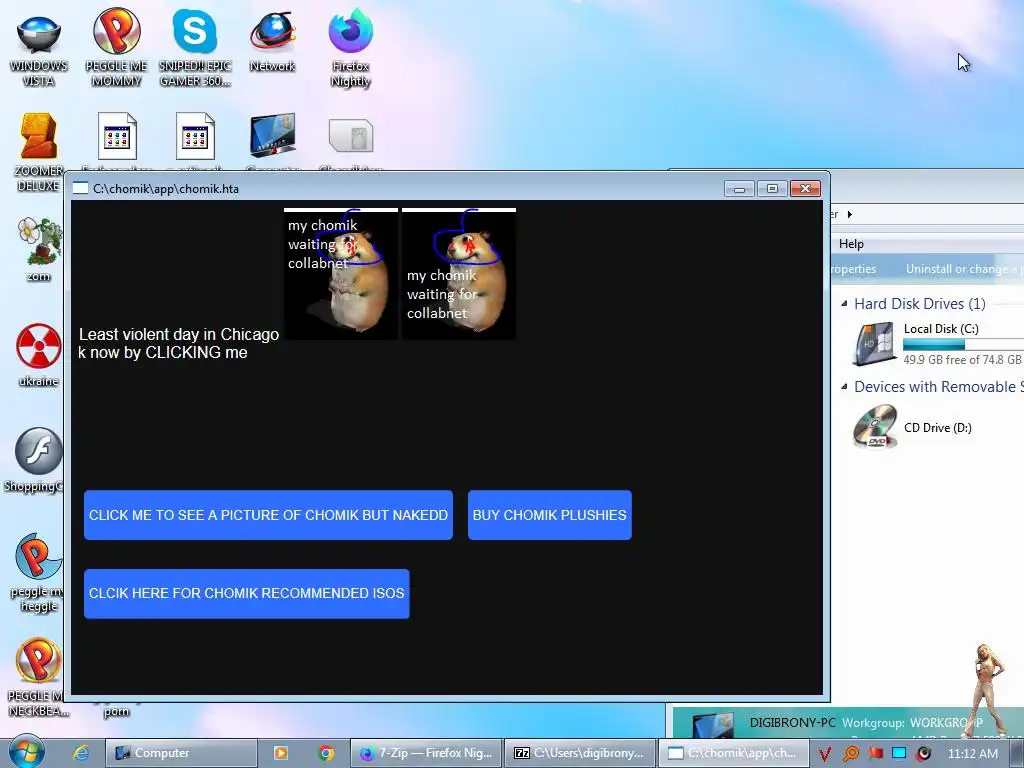Open the media player taskbar icon
The height and width of the screenshot is (768, 1024).
coord(281,753)
